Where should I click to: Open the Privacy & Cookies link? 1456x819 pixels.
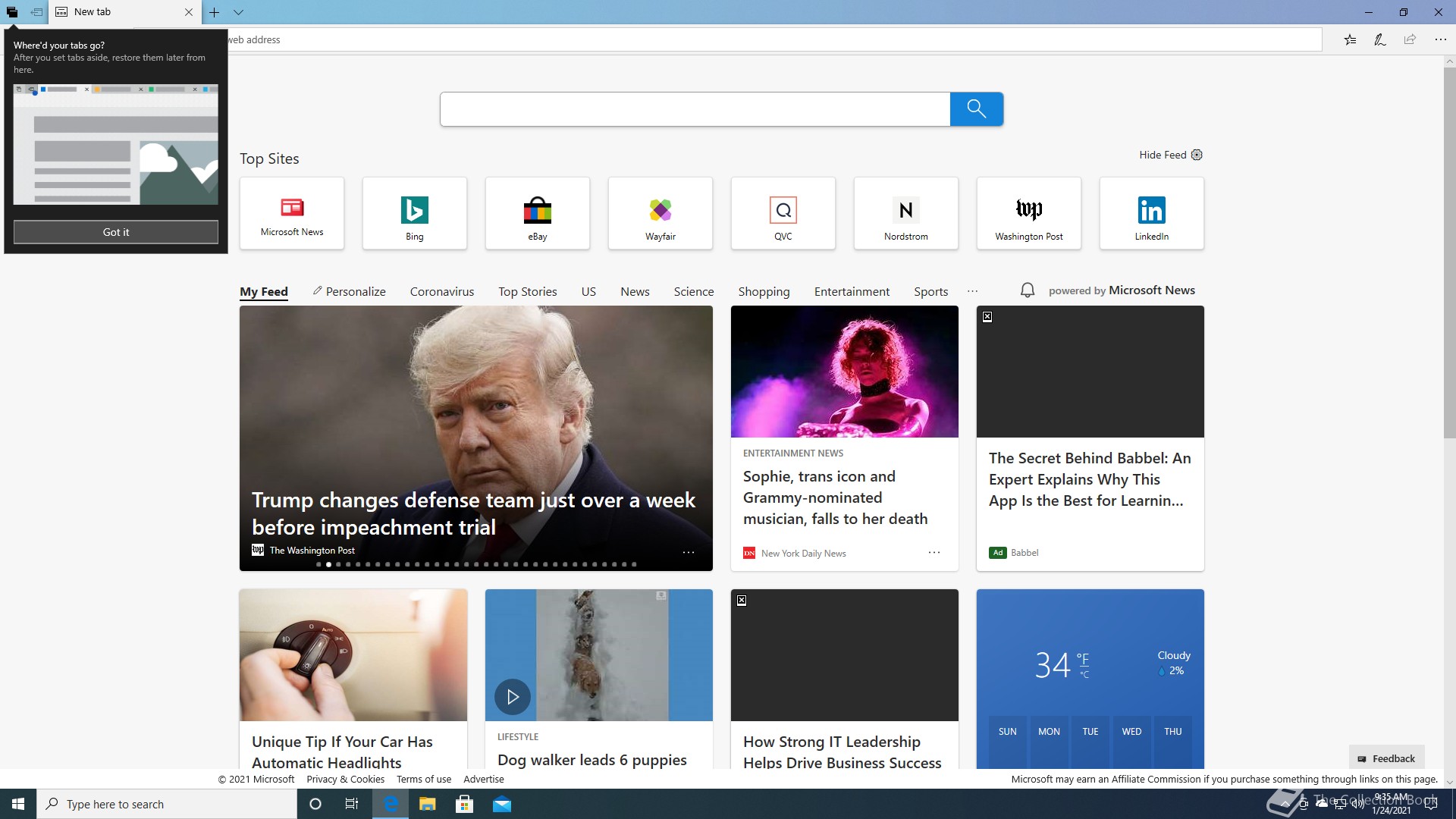345,779
